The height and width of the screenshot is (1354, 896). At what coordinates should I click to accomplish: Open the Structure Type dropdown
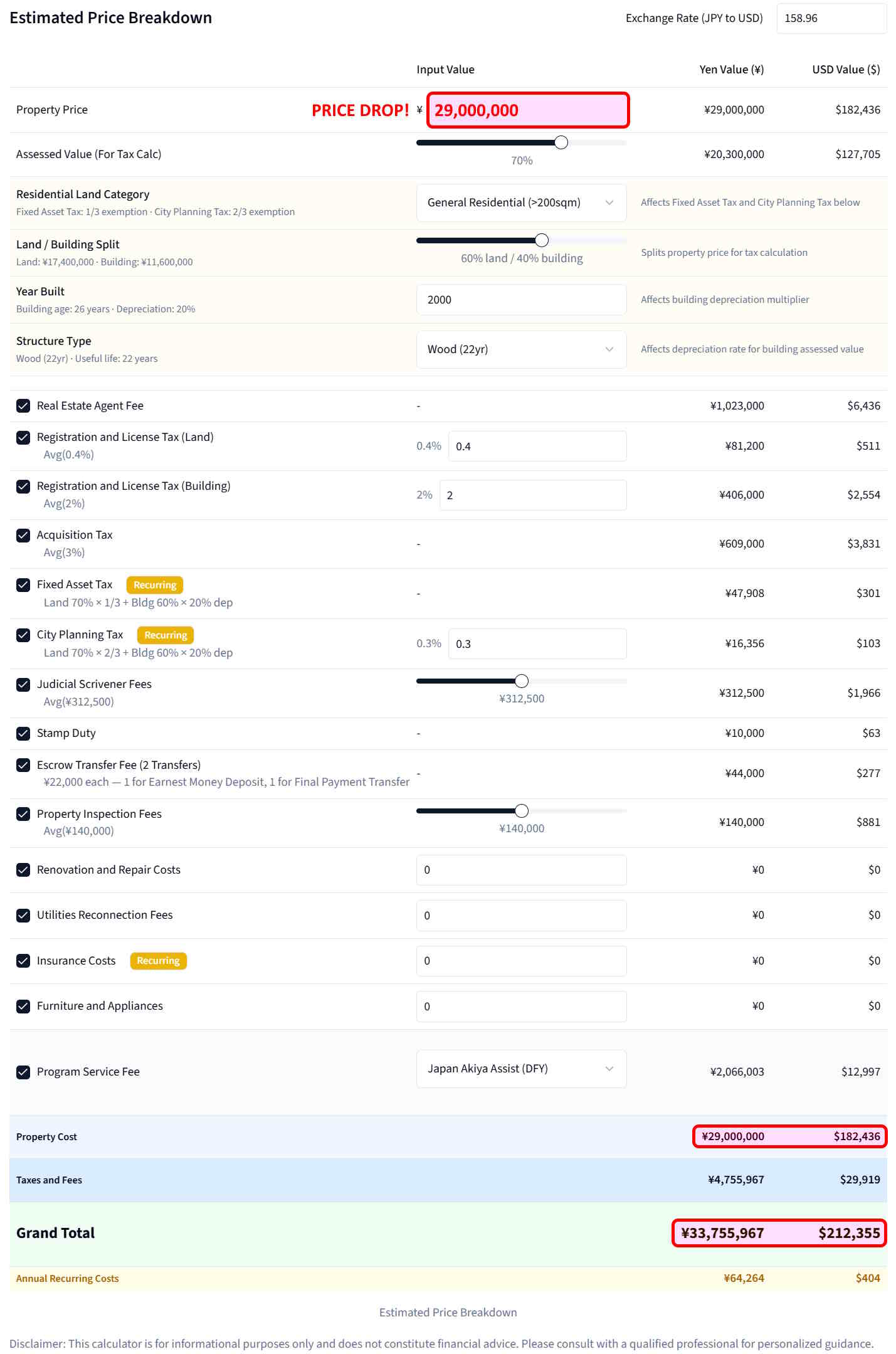pos(521,349)
